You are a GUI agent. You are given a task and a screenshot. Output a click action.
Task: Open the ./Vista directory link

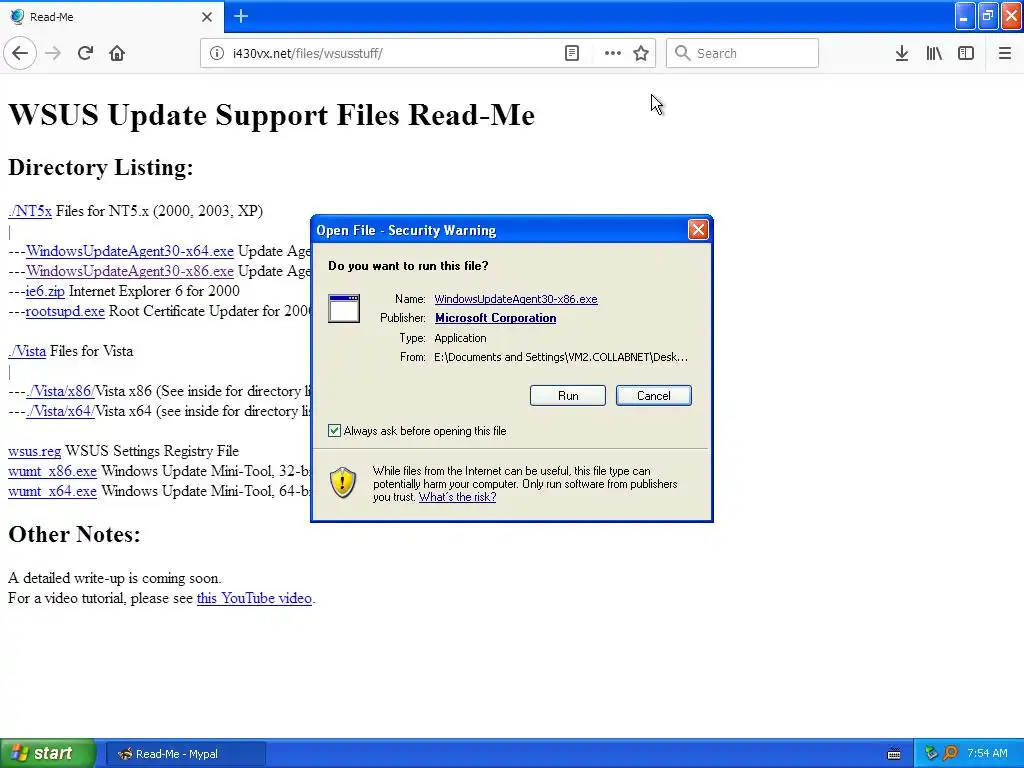pyautogui.click(x=27, y=351)
